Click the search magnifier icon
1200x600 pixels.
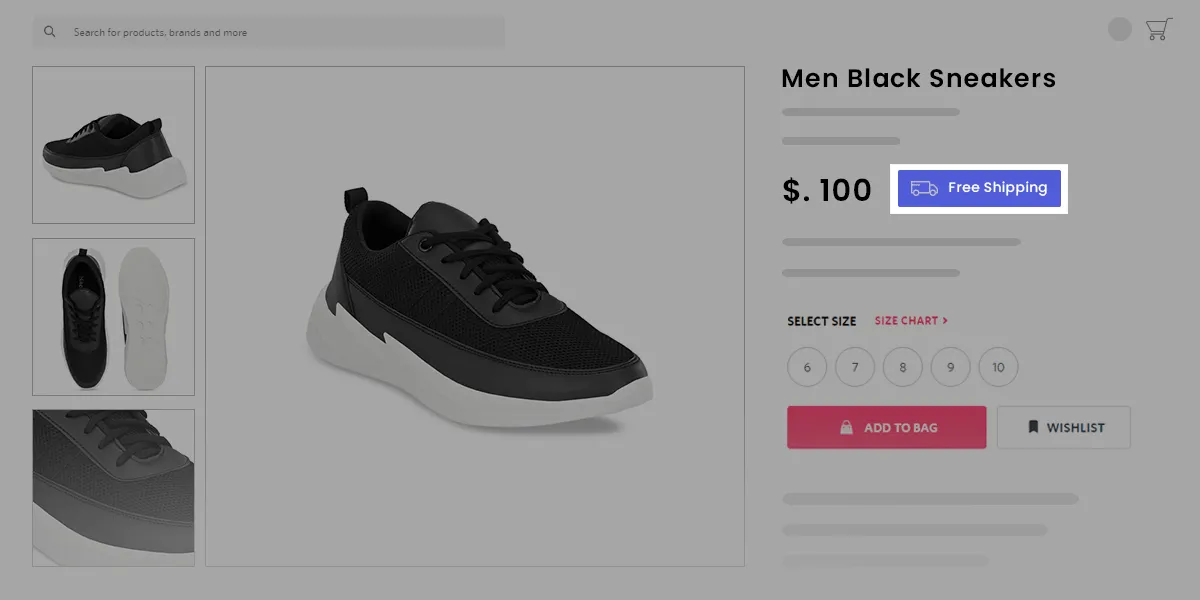coord(50,32)
